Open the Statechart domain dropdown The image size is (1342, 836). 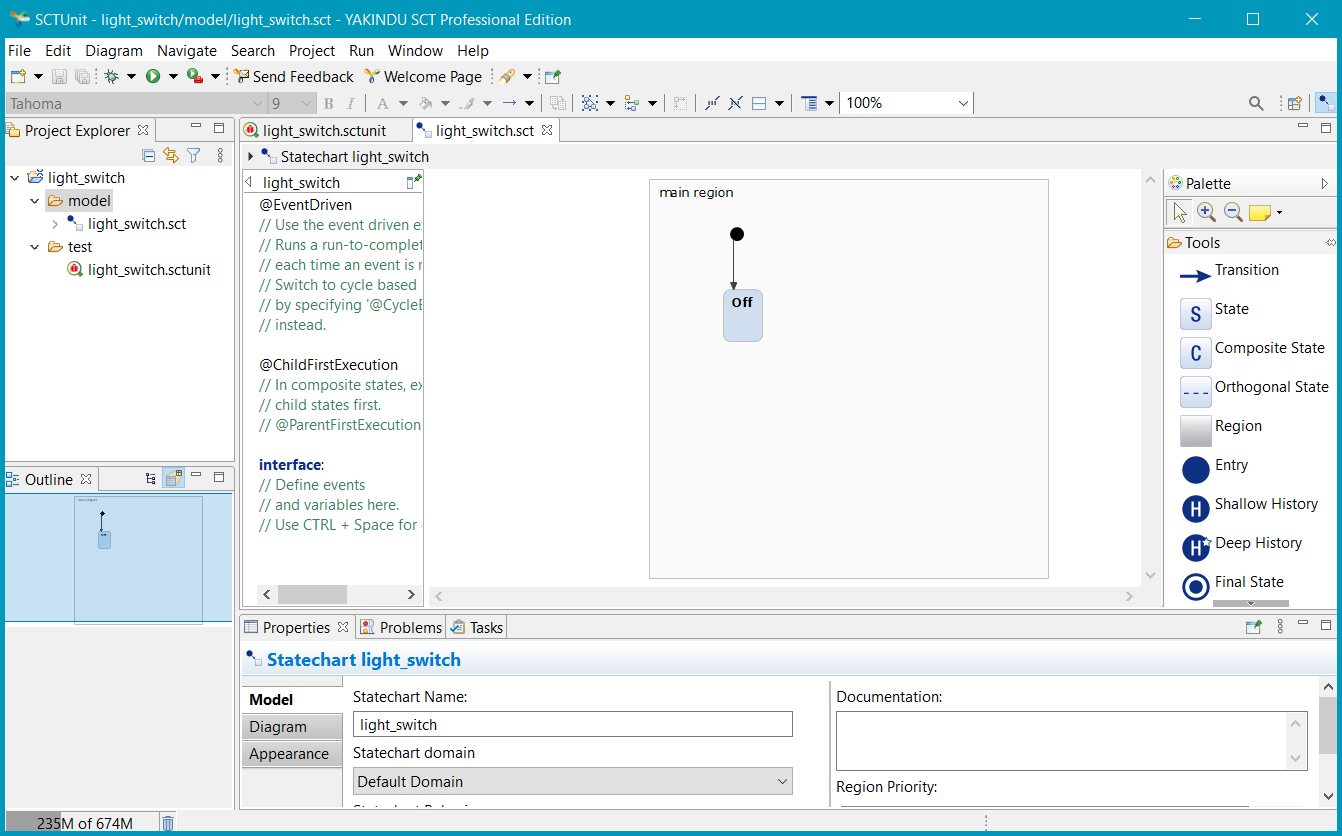572,782
